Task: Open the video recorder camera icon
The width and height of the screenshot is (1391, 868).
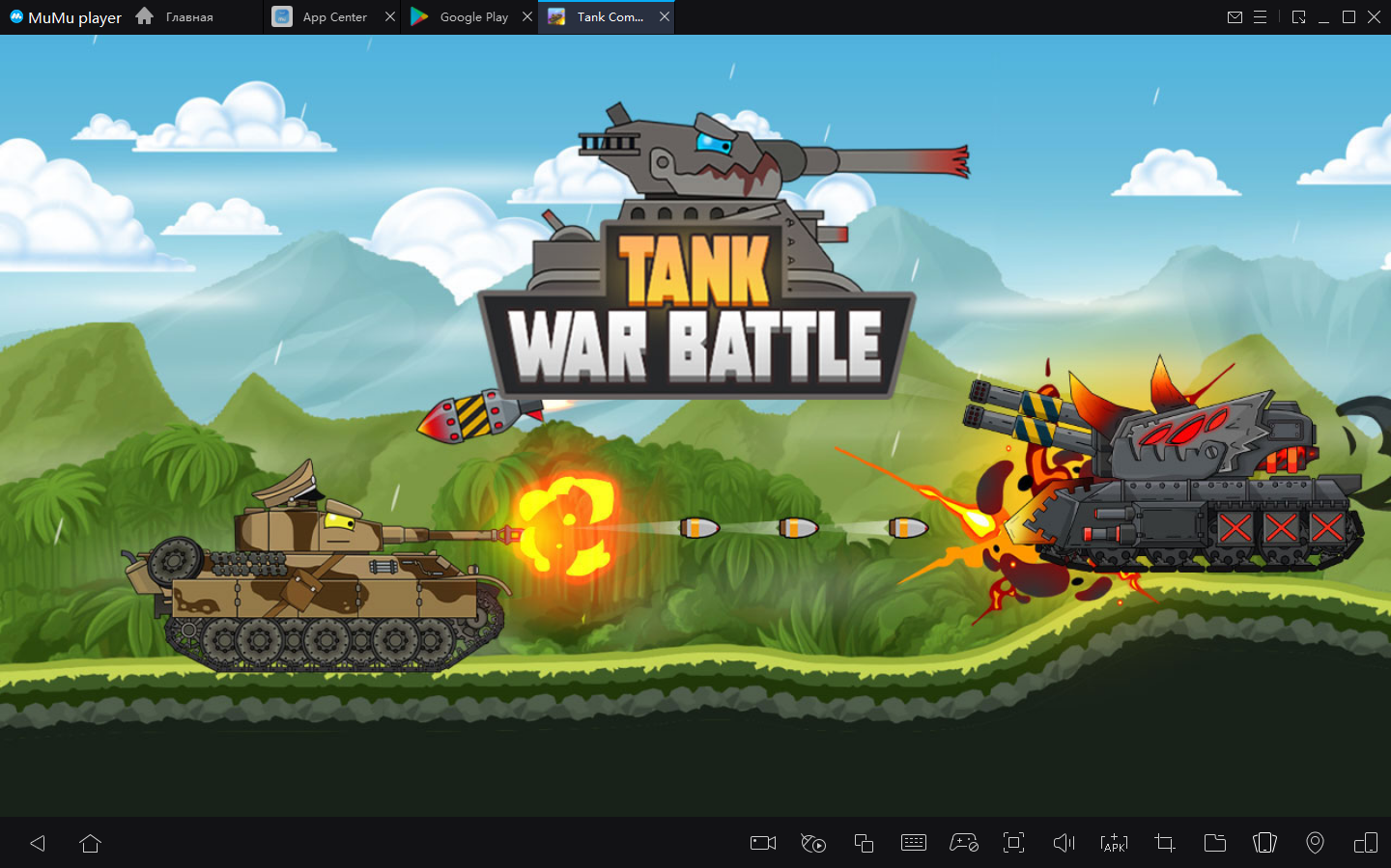Action: pyautogui.click(x=763, y=843)
